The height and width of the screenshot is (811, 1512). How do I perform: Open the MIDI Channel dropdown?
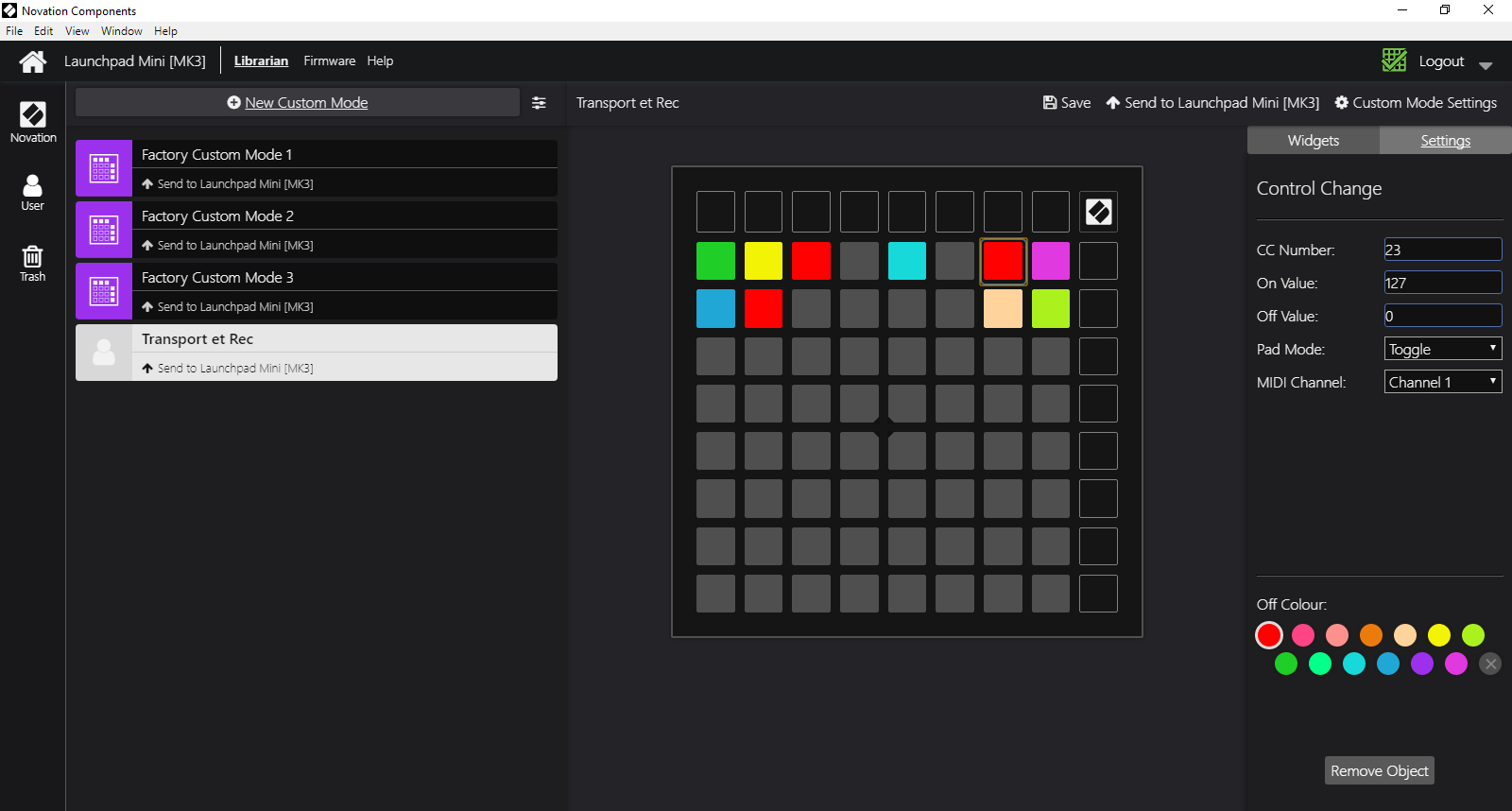[x=1443, y=382]
